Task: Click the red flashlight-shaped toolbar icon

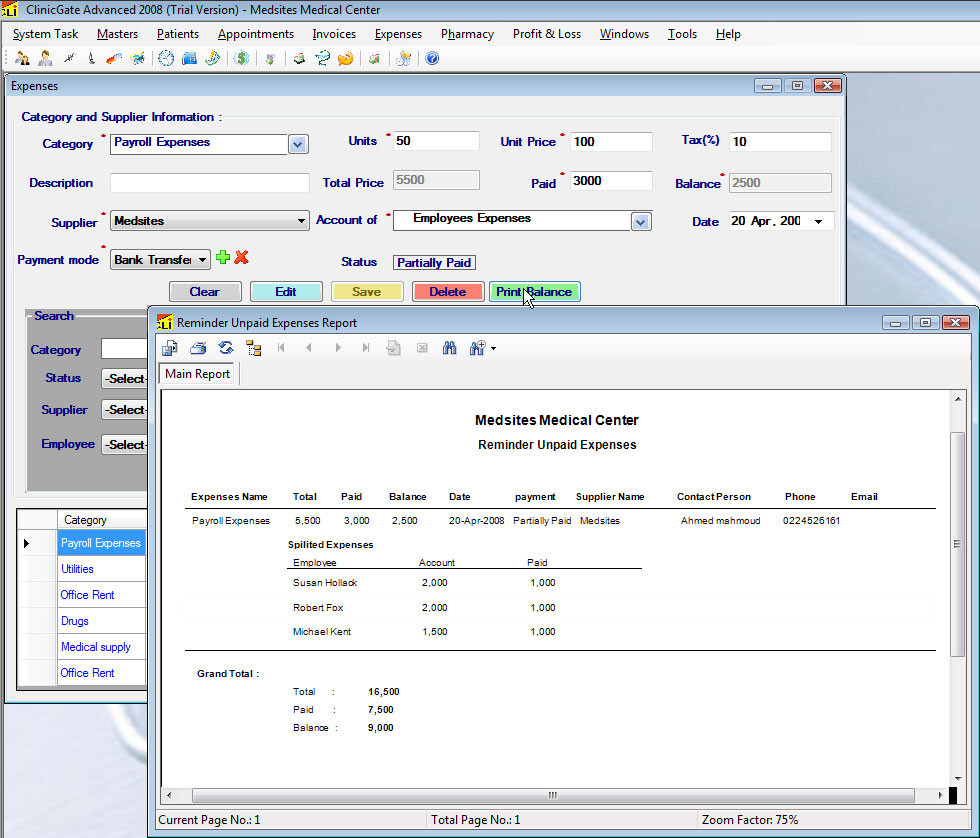Action: click(114, 58)
